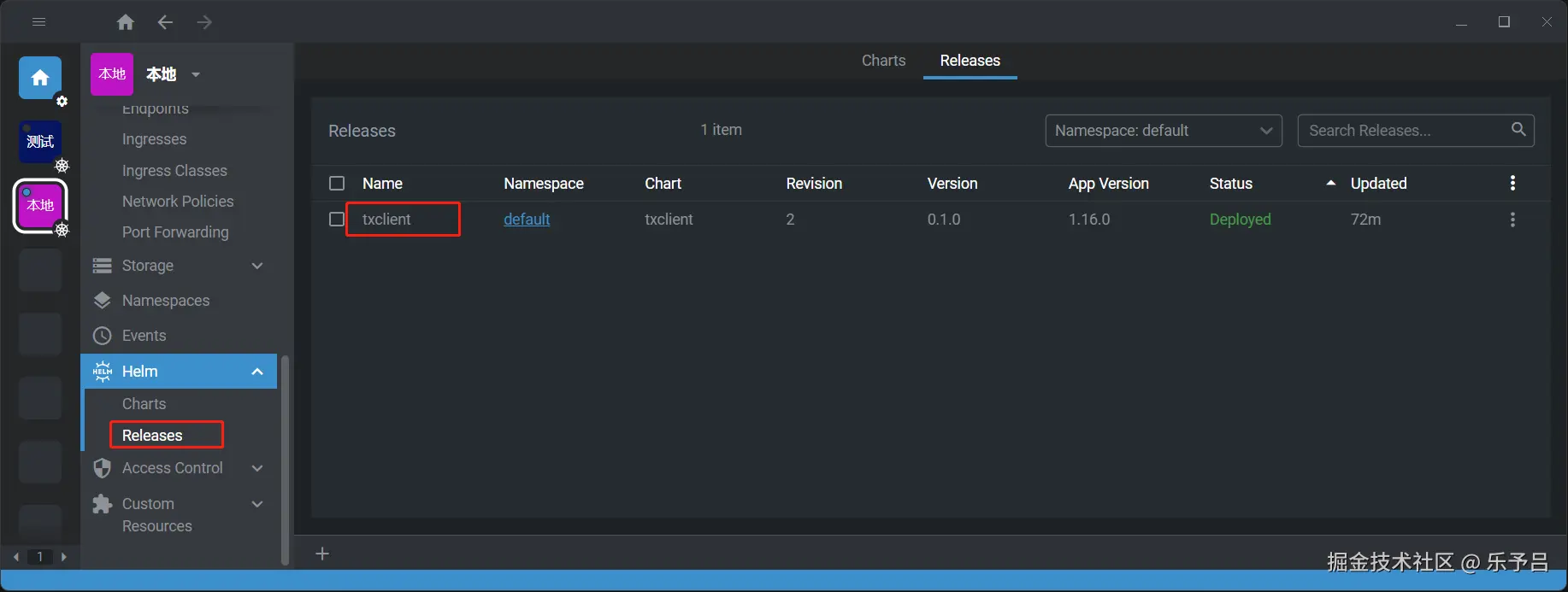Click the 72m updated value
The image size is (1568, 592).
[x=1365, y=220]
